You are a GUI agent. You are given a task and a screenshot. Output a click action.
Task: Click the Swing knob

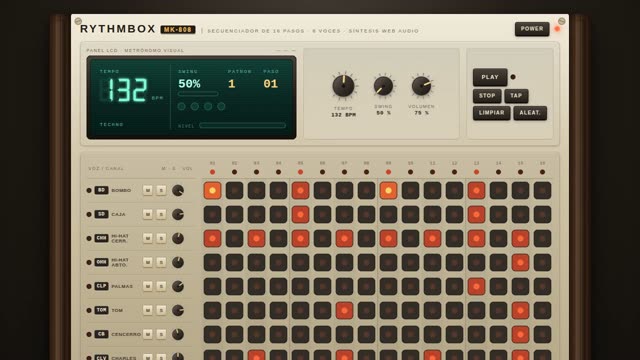tap(383, 86)
